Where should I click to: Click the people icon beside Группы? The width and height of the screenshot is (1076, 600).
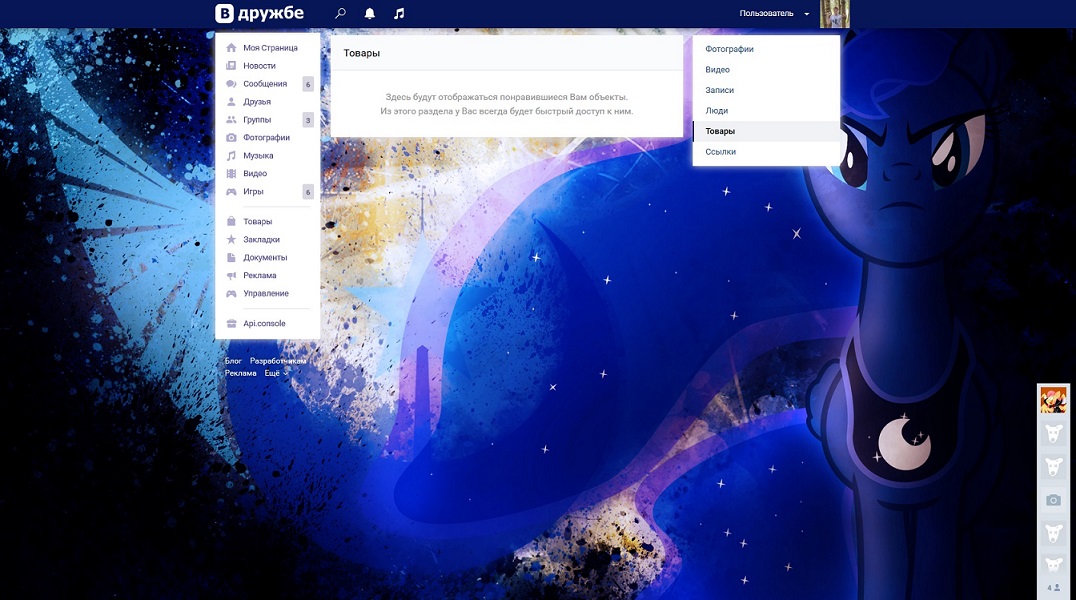pyautogui.click(x=231, y=119)
